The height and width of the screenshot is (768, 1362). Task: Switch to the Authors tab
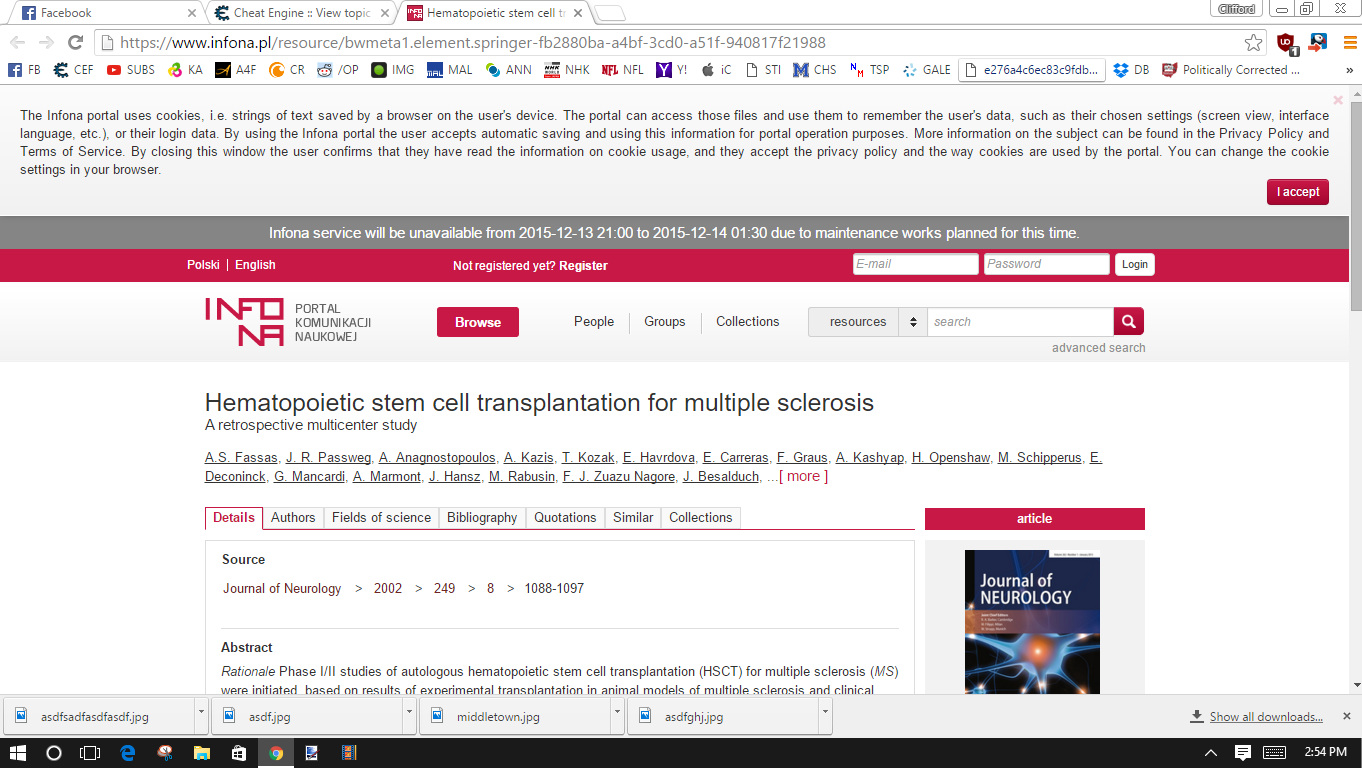pyautogui.click(x=293, y=517)
